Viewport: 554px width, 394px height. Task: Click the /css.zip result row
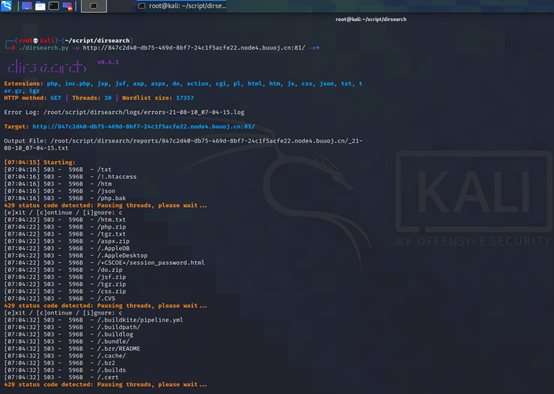pyautogui.click(x=65, y=292)
